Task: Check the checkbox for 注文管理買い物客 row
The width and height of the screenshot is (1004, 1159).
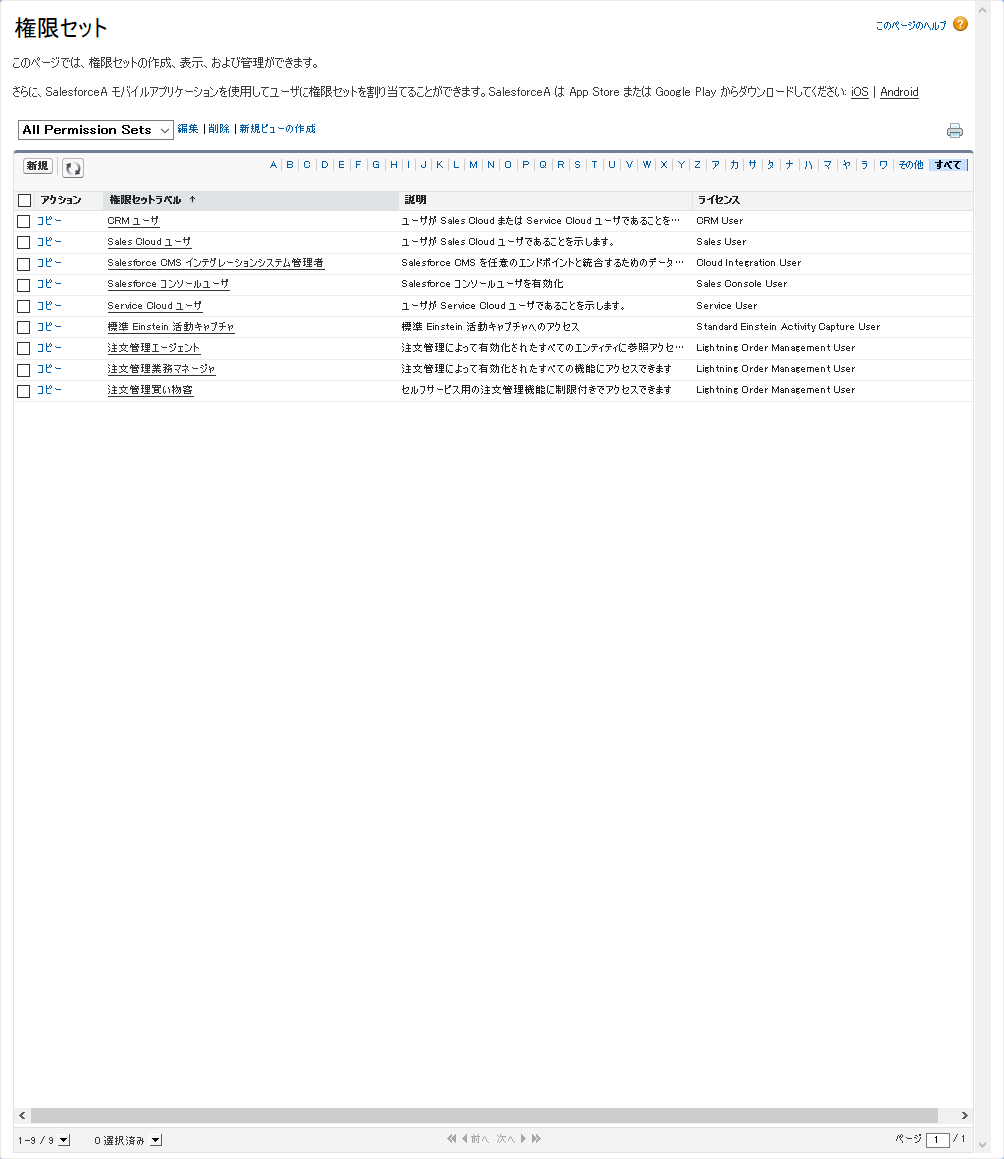Action: (x=23, y=390)
